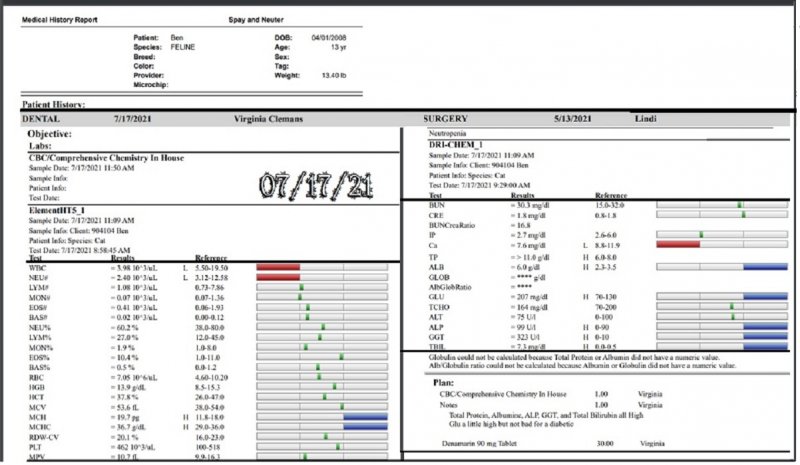
Task: Click the ElementHT5_1 lab heading
Action: [59, 212]
